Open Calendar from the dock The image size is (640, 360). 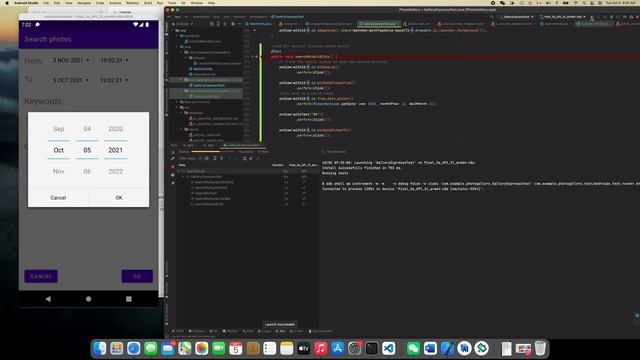coord(236,348)
